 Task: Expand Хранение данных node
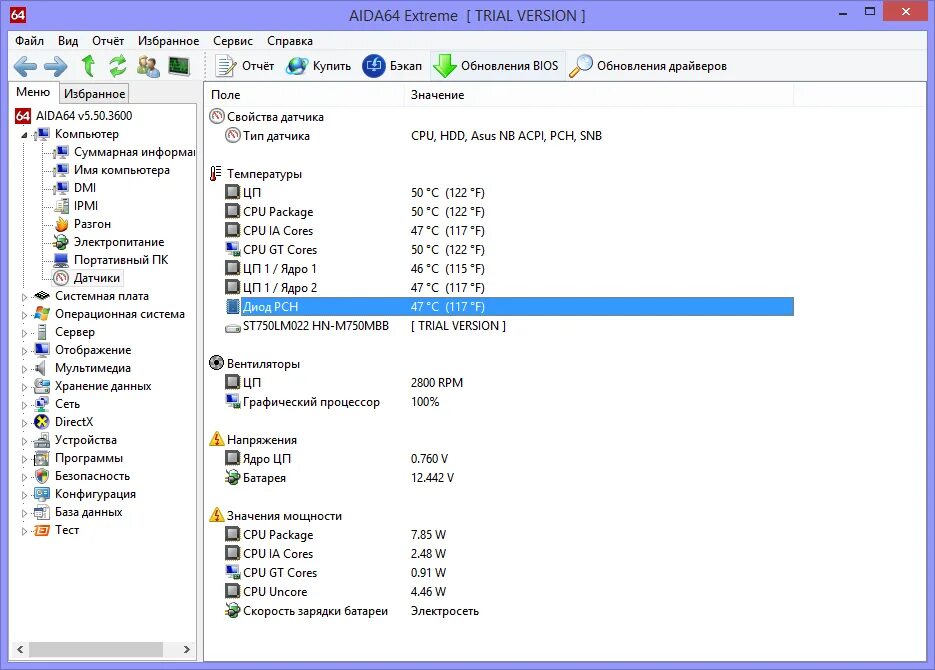point(24,386)
